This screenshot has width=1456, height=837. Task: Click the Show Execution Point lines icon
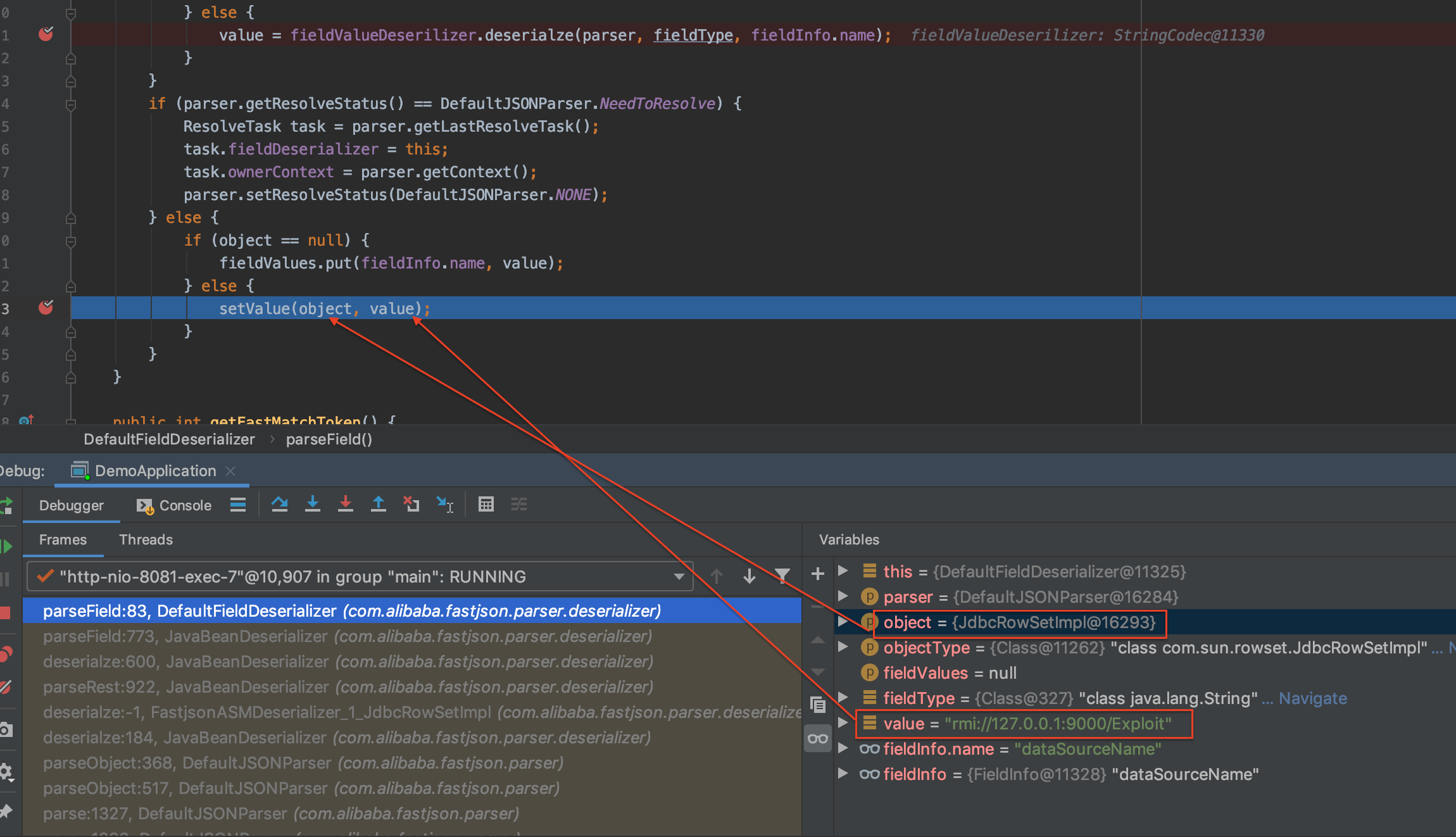pos(238,505)
